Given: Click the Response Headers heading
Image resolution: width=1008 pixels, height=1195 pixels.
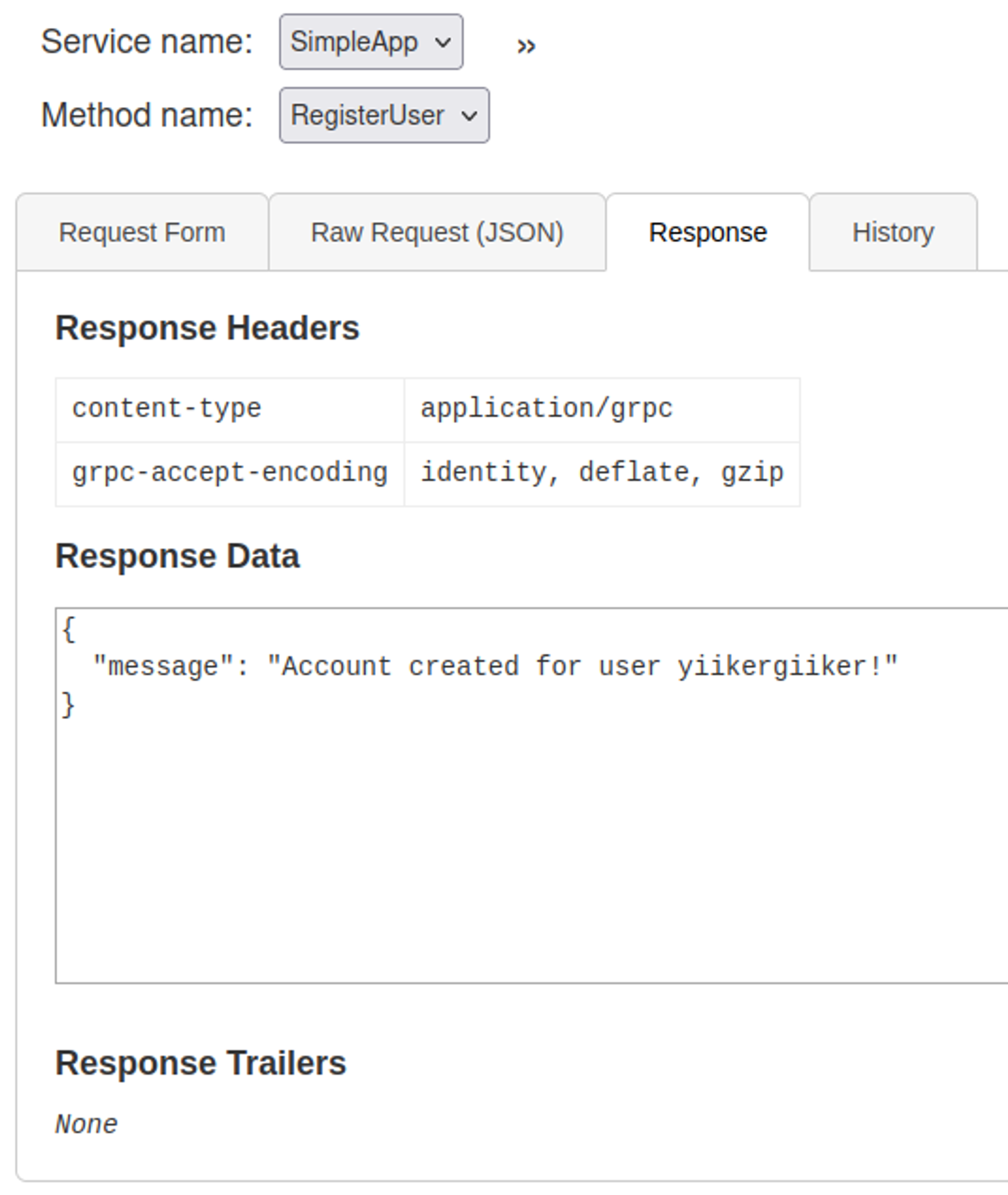Looking at the screenshot, I should [x=207, y=328].
